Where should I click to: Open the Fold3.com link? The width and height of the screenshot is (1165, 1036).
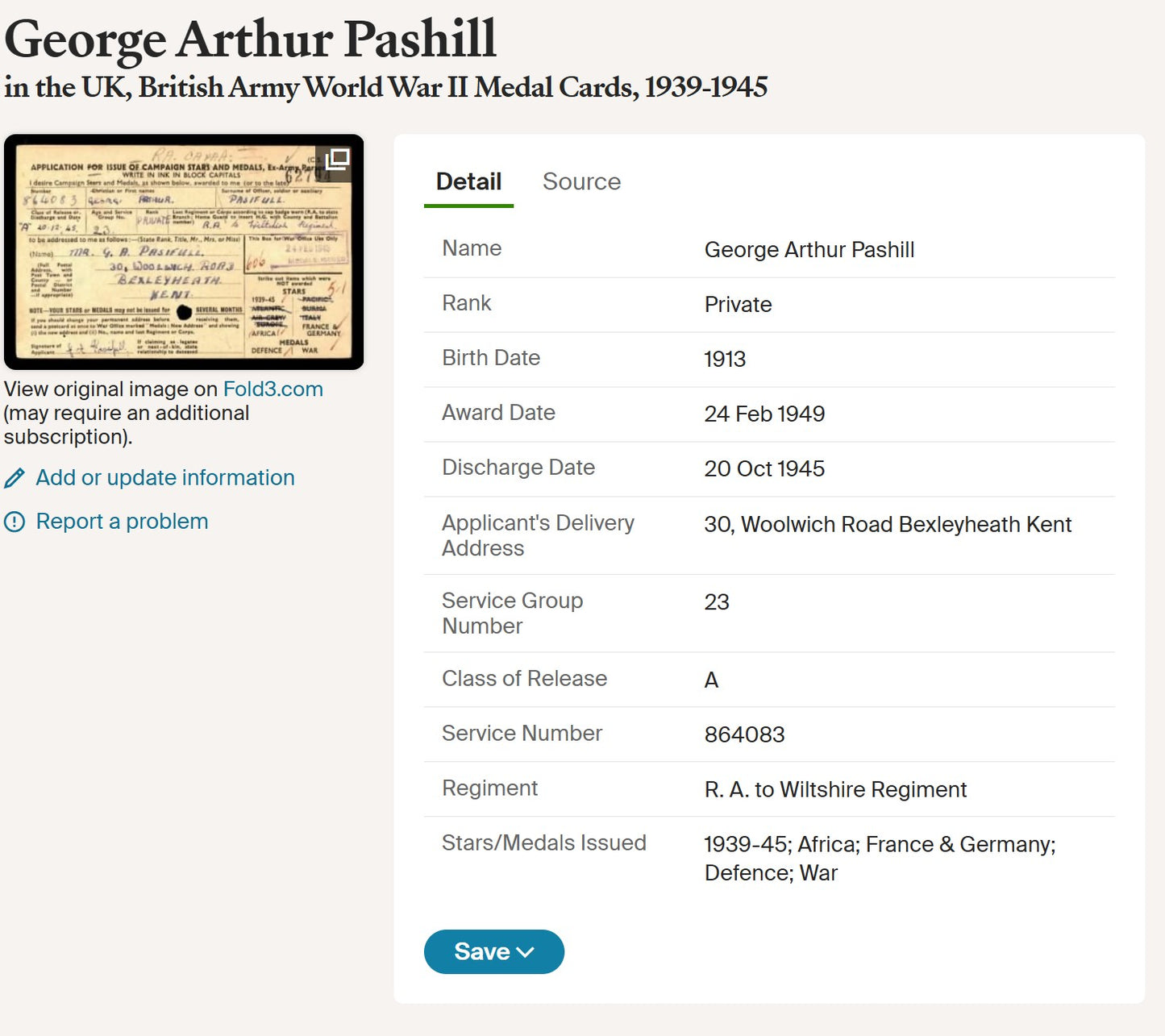(x=273, y=389)
